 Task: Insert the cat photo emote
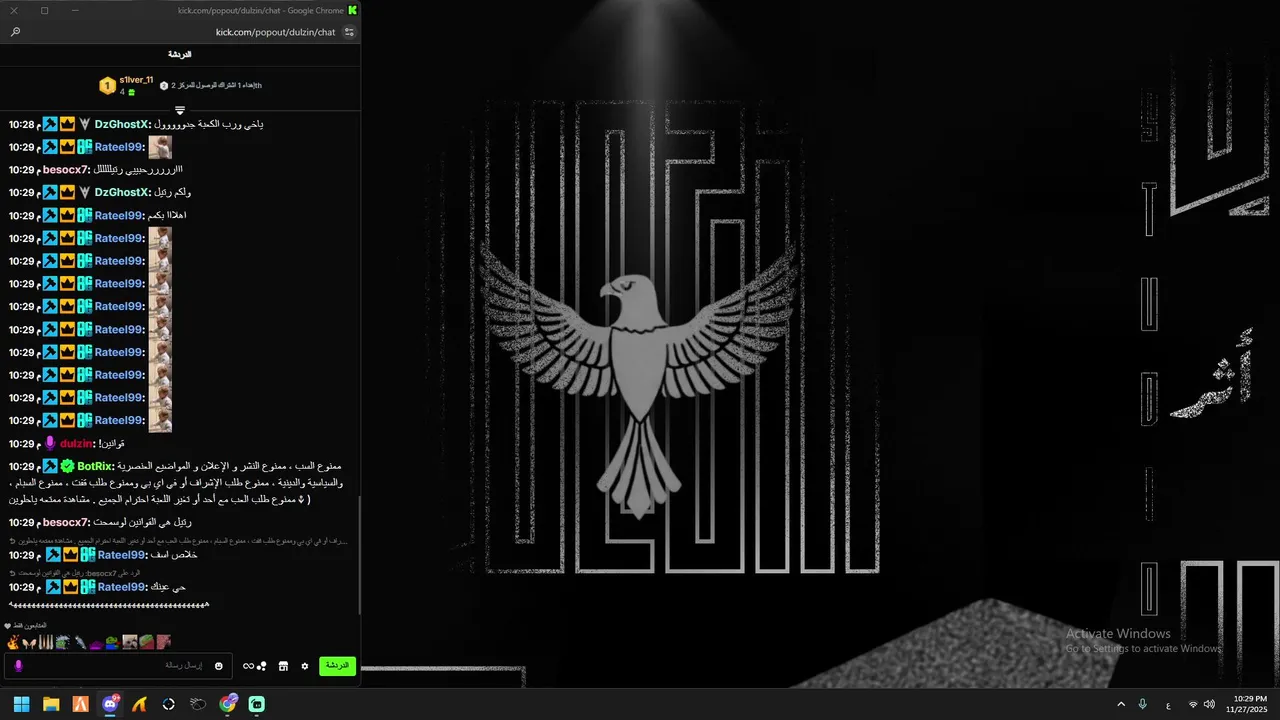click(x=129, y=642)
